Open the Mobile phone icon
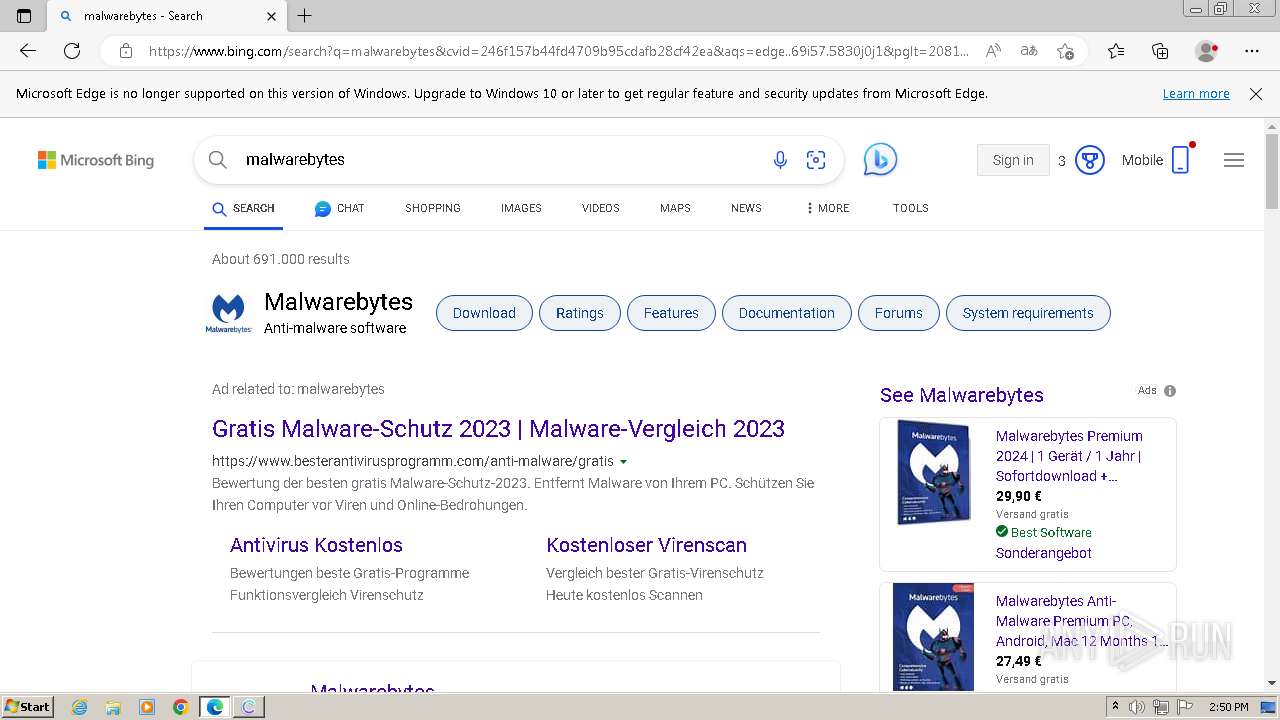 [x=1181, y=160]
